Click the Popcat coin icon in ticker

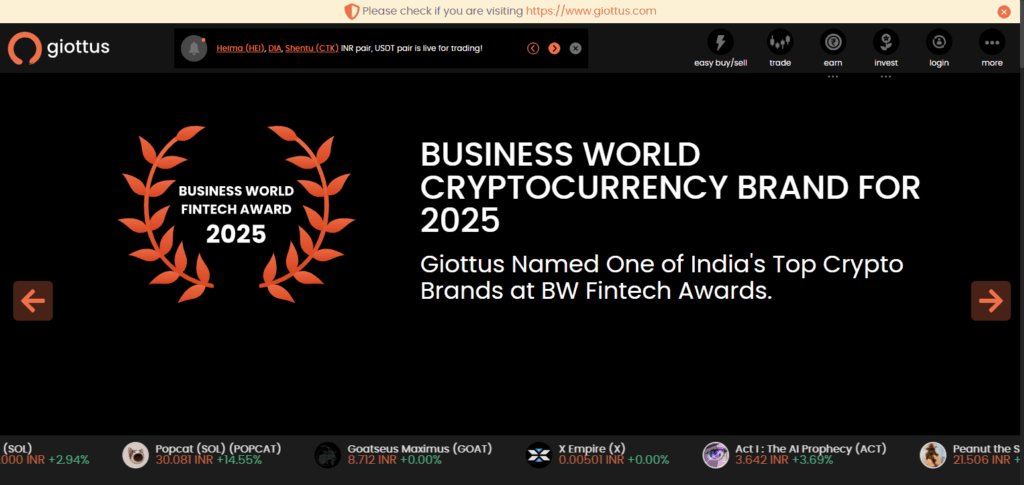pos(135,455)
